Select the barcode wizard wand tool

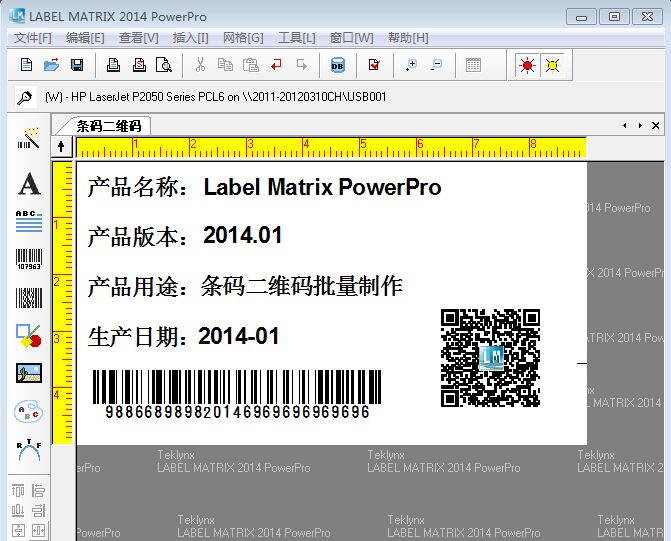click(29, 138)
